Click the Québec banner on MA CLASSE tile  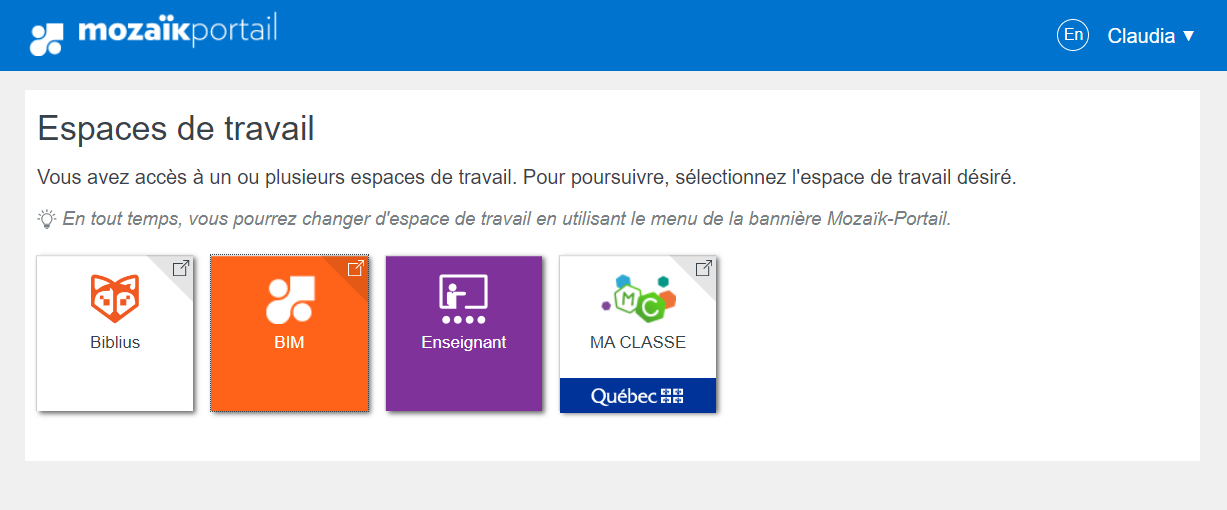click(637, 395)
